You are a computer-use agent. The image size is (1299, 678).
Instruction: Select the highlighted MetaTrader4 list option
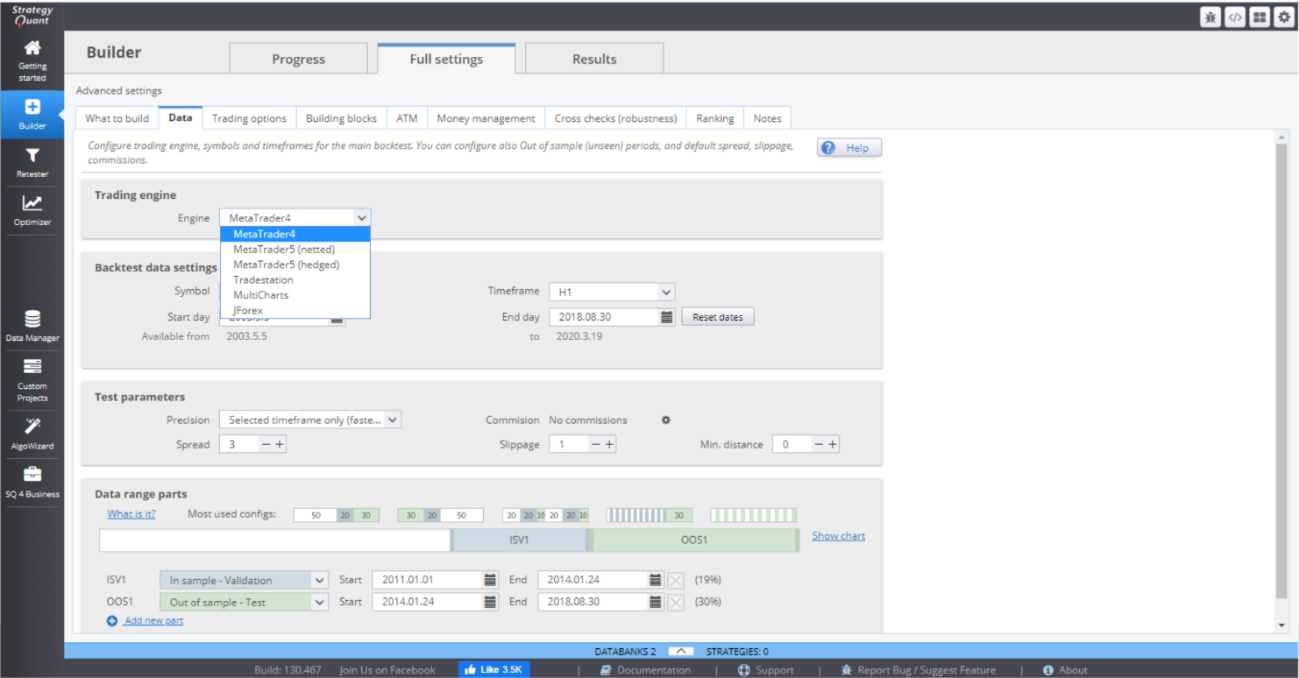coord(295,234)
